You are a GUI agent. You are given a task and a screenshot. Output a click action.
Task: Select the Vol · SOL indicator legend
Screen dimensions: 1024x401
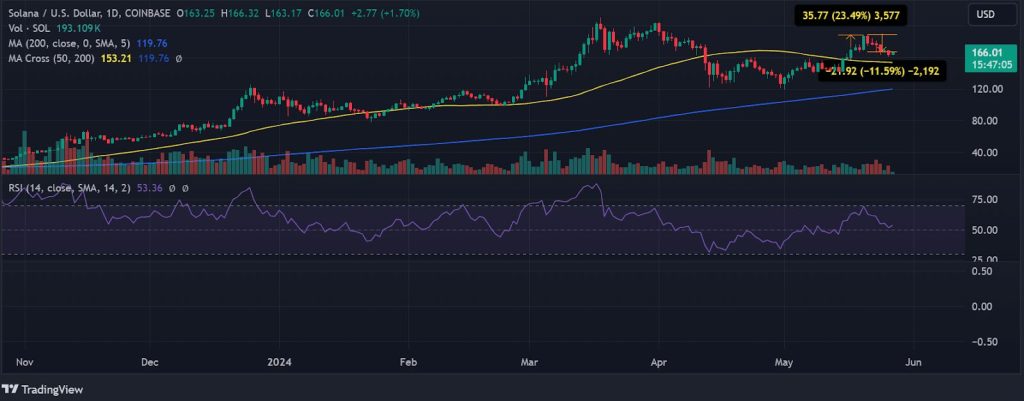click(x=27, y=29)
